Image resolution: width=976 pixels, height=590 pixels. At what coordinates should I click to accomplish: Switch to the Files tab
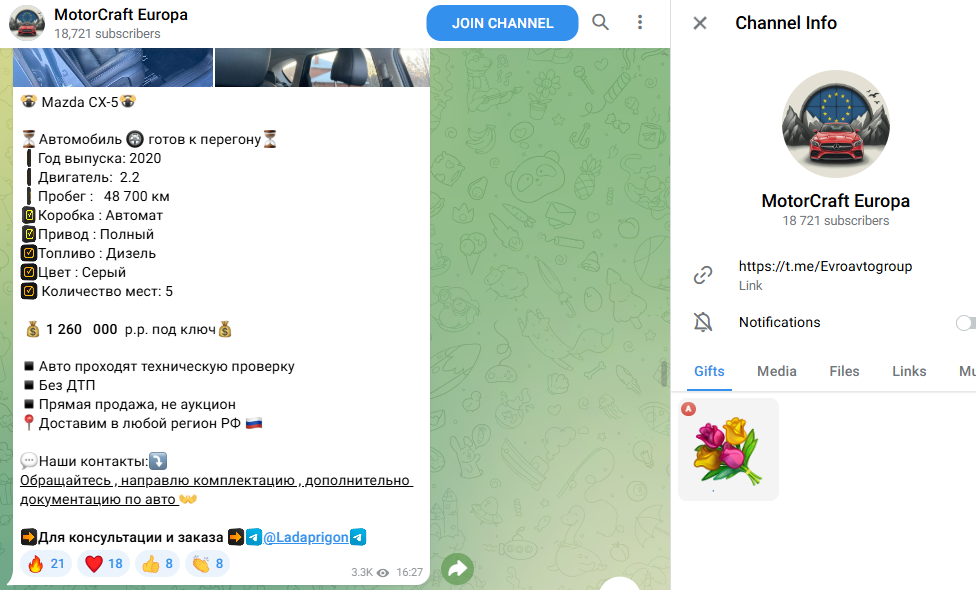tap(844, 372)
